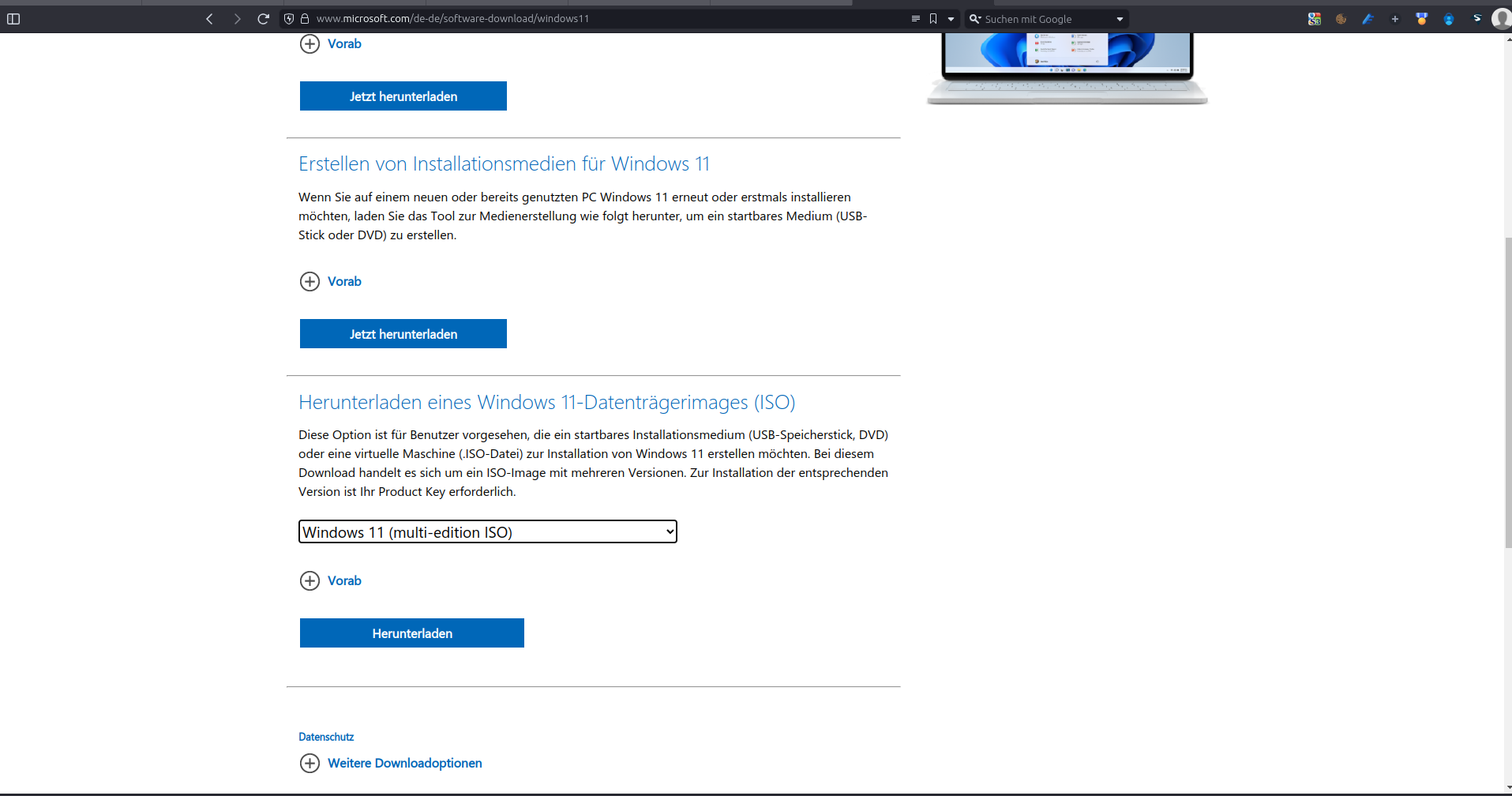The width and height of the screenshot is (1512, 796).
Task: Click the plus extension button
Action: click(x=1395, y=19)
